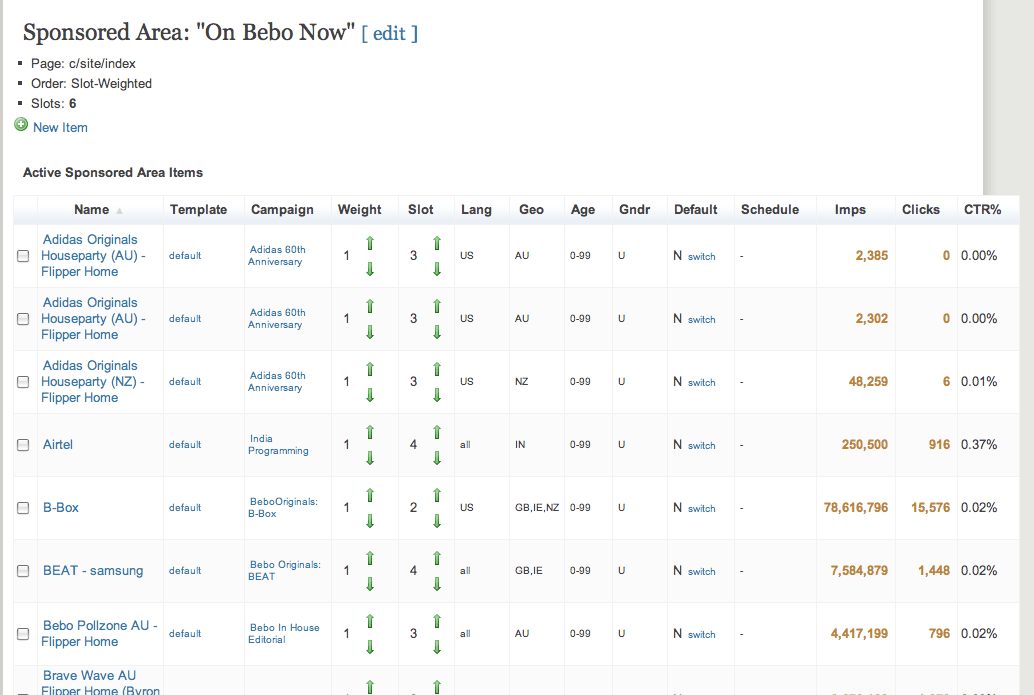Click switch in BEAT - samsung row
Image resolution: width=1034 pixels, height=695 pixels.
702,572
